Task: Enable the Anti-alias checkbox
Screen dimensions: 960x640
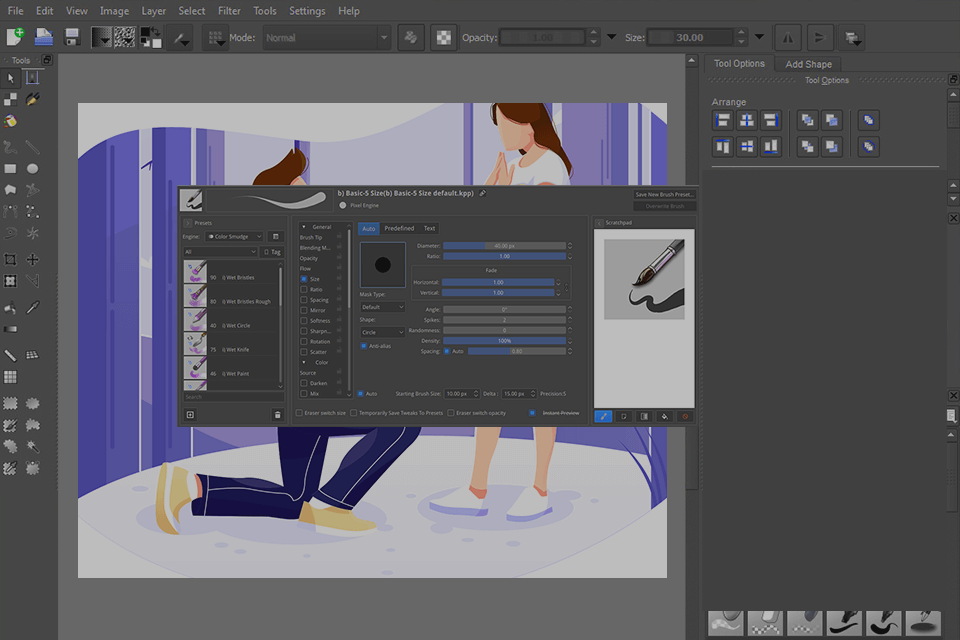Action: [x=363, y=346]
